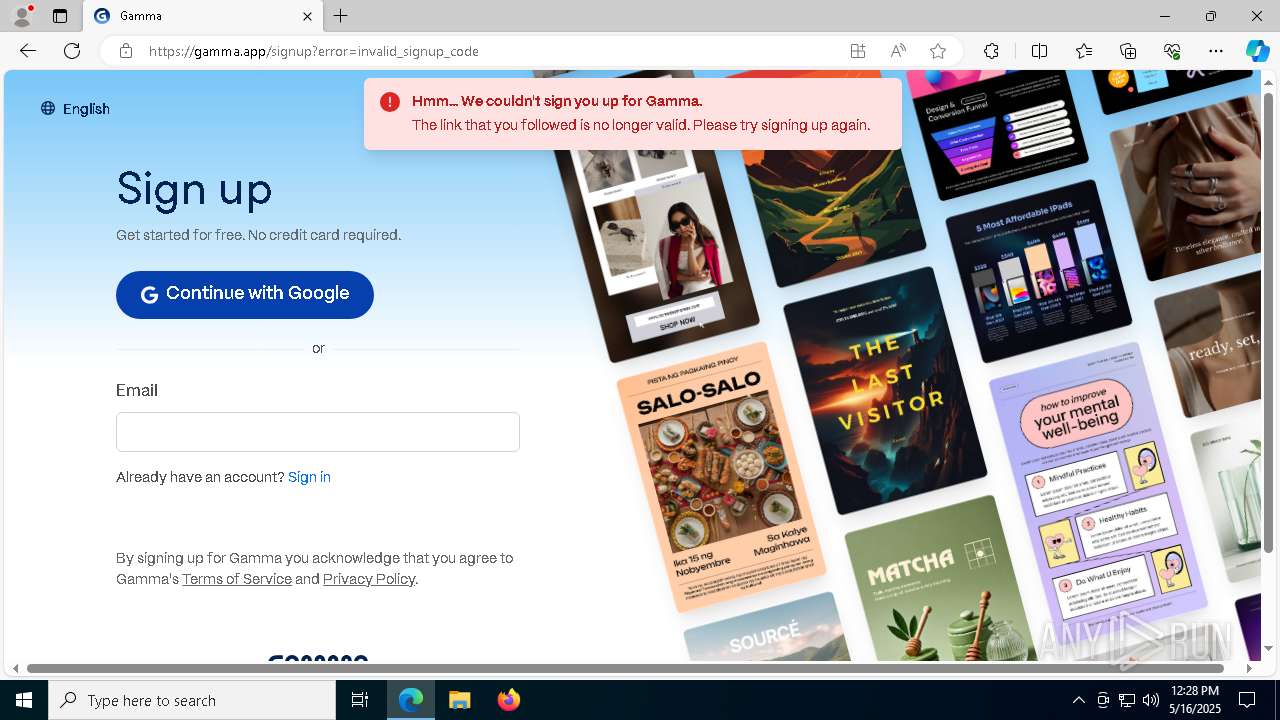
Task: Open the Extensions puzzle icon
Action: point(991,51)
